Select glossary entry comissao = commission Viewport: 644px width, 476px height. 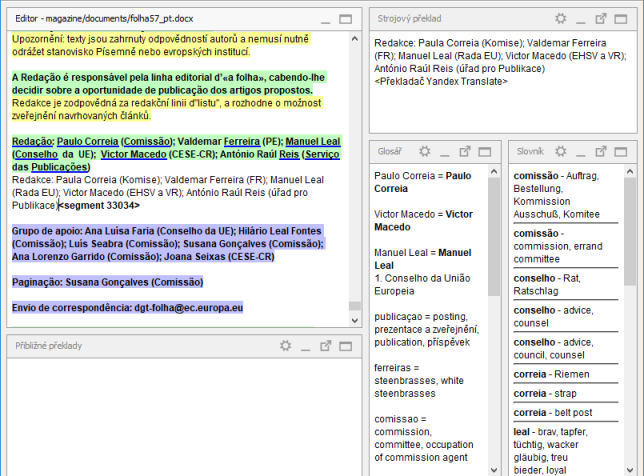click(x=424, y=438)
